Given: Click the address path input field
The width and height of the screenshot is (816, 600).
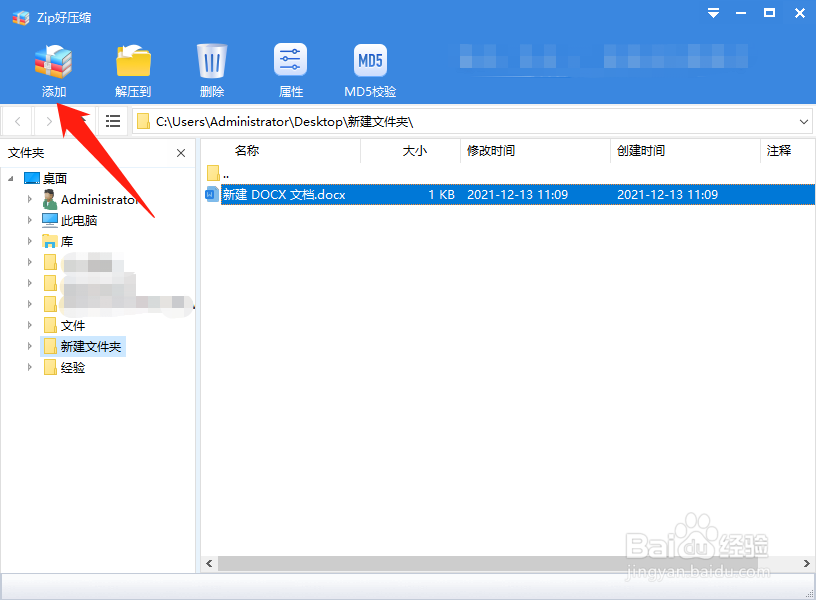Looking at the screenshot, I should [x=472, y=122].
